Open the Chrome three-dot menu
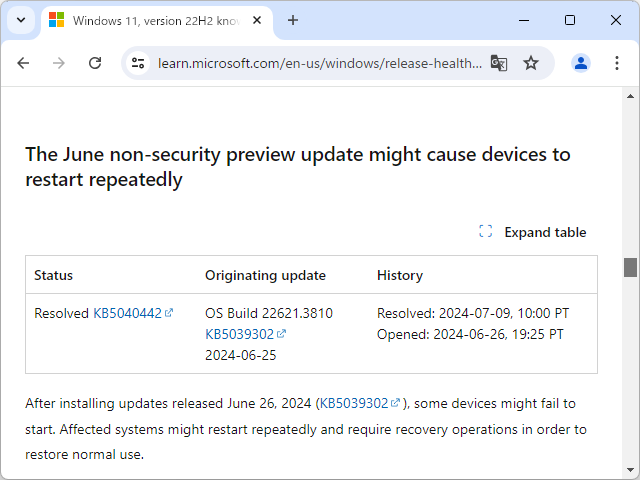 point(613,63)
